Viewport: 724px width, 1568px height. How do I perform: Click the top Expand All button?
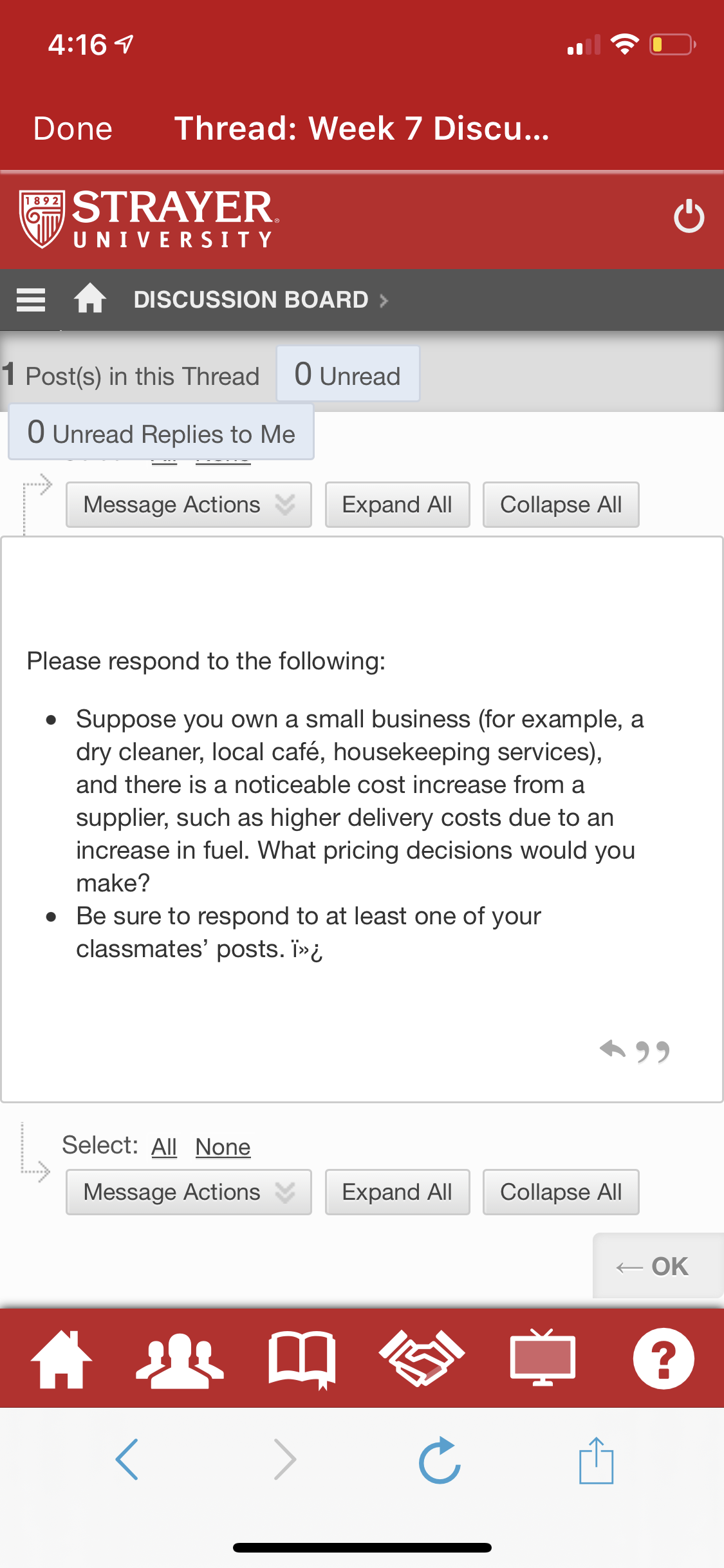(x=397, y=505)
